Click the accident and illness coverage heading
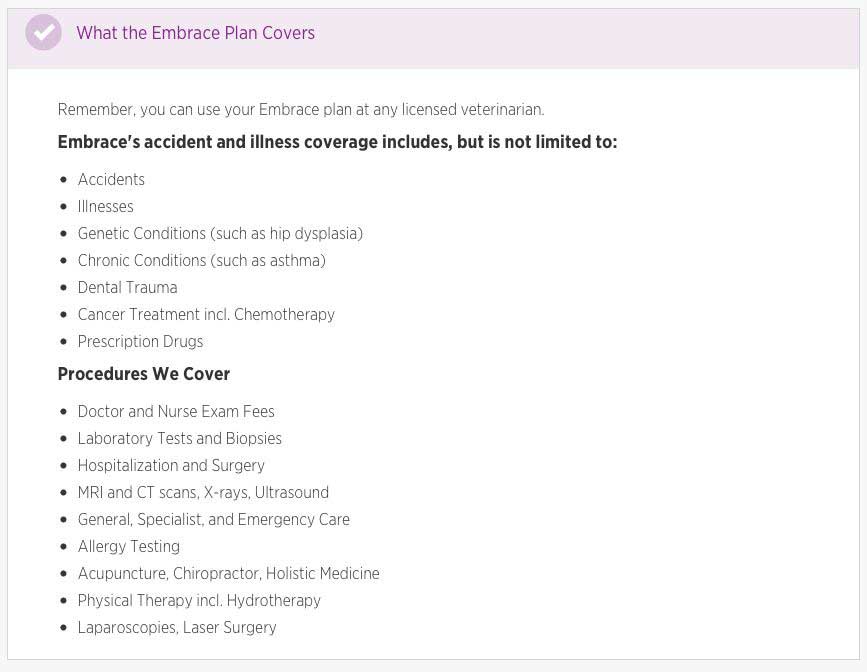 point(337,142)
